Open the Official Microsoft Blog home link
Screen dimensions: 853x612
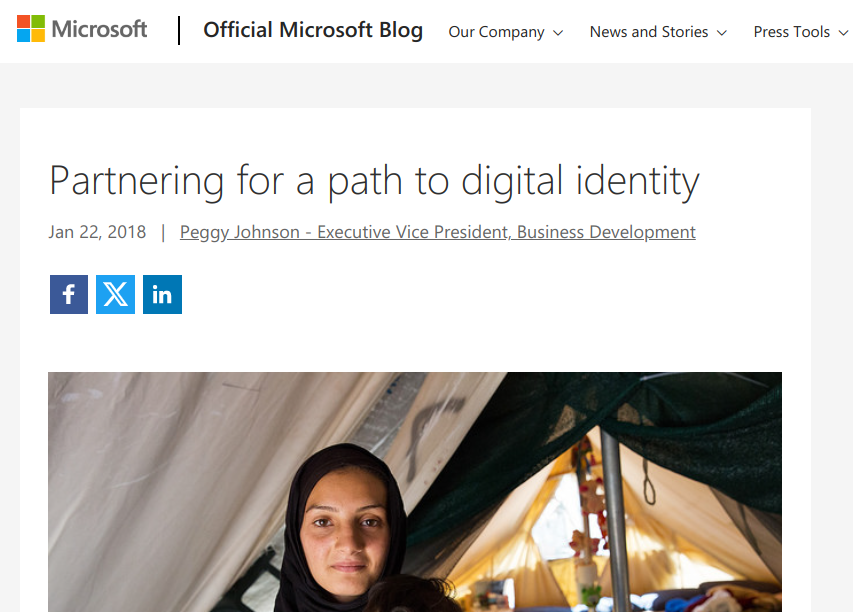point(313,30)
